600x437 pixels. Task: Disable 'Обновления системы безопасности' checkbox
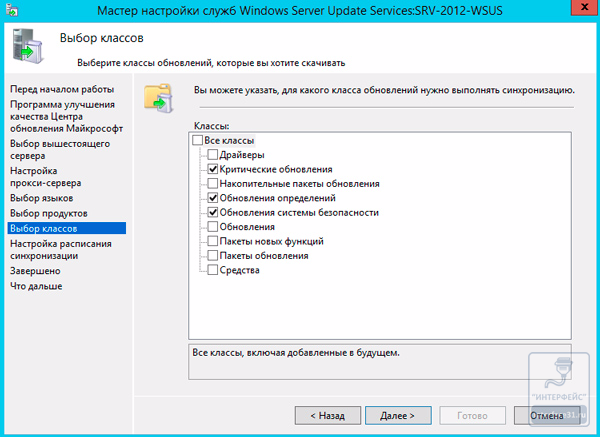click(212, 213)
